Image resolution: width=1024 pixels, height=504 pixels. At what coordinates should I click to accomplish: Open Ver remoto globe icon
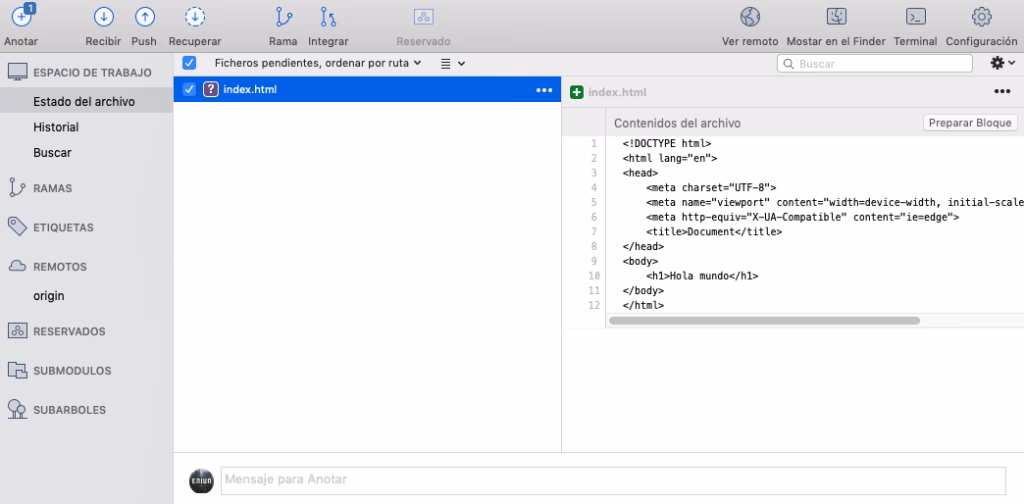pyautogui.click(x=750, y=17)
